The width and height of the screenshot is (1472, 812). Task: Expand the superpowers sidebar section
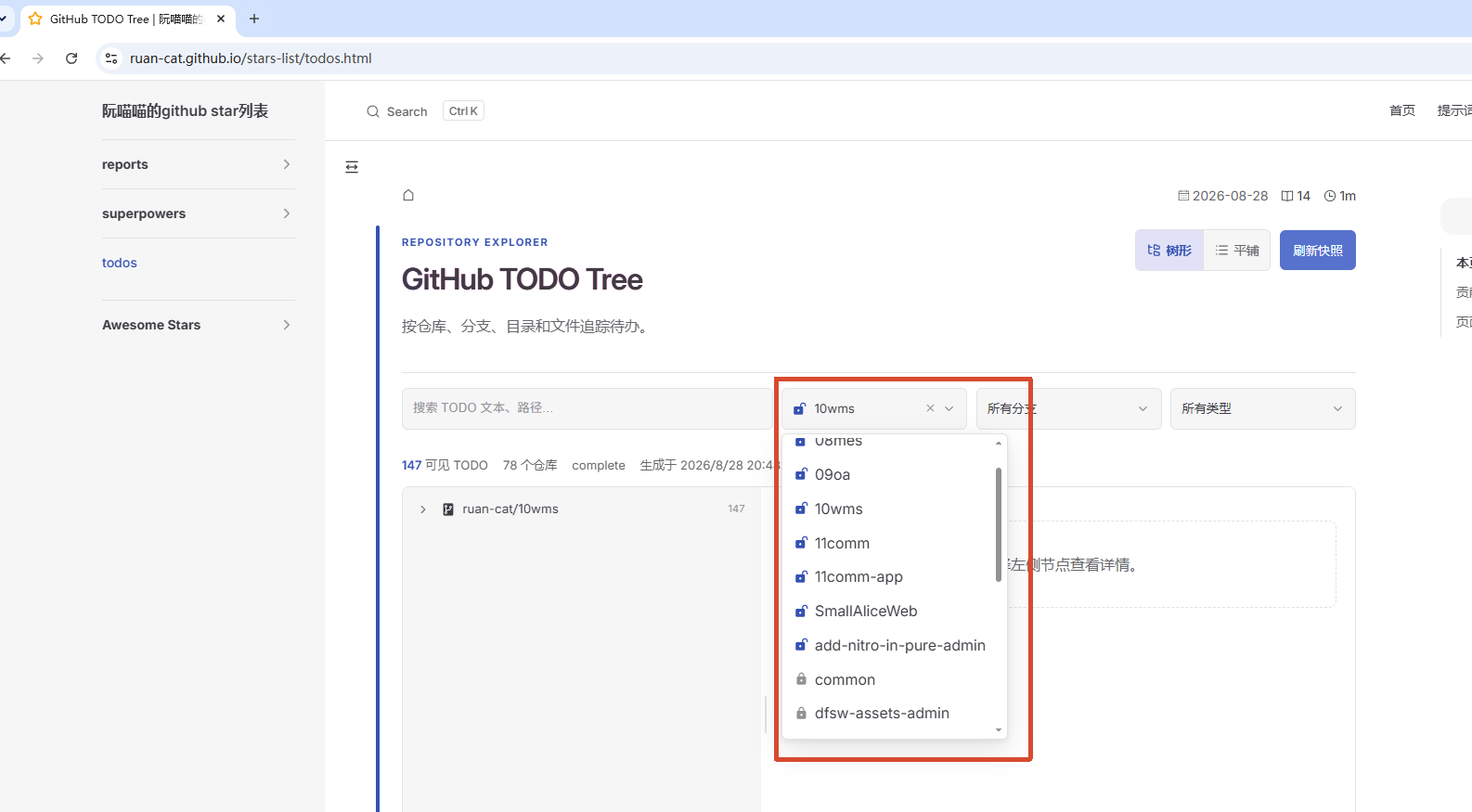click(199, 213)
